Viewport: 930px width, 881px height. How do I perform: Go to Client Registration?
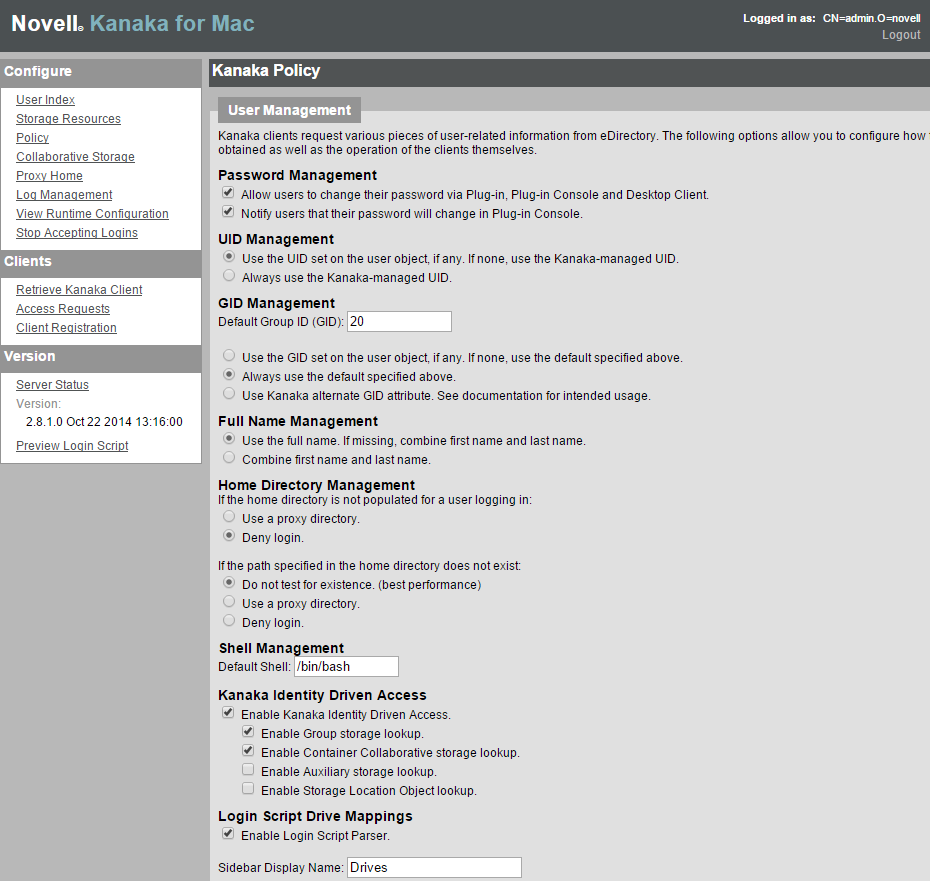tap(66, 327)
